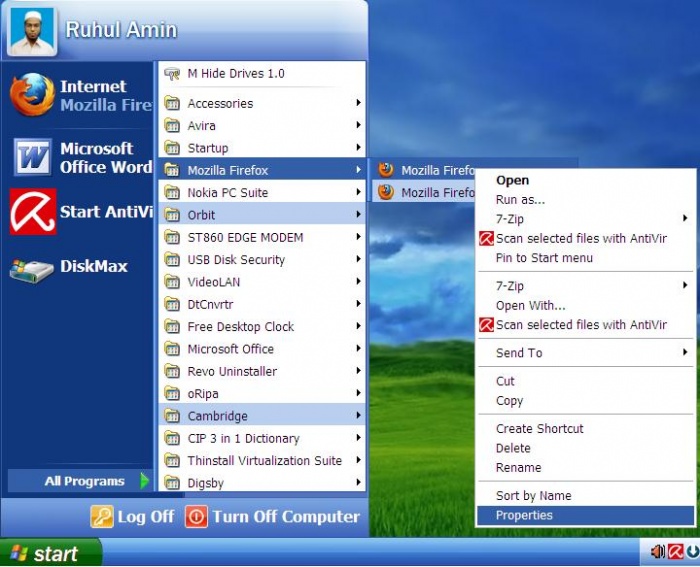Click the DtCnvrtr folder icon
The width and height of the screenshot is (700, 567).
pyautogui.click(x=172, y=304)
